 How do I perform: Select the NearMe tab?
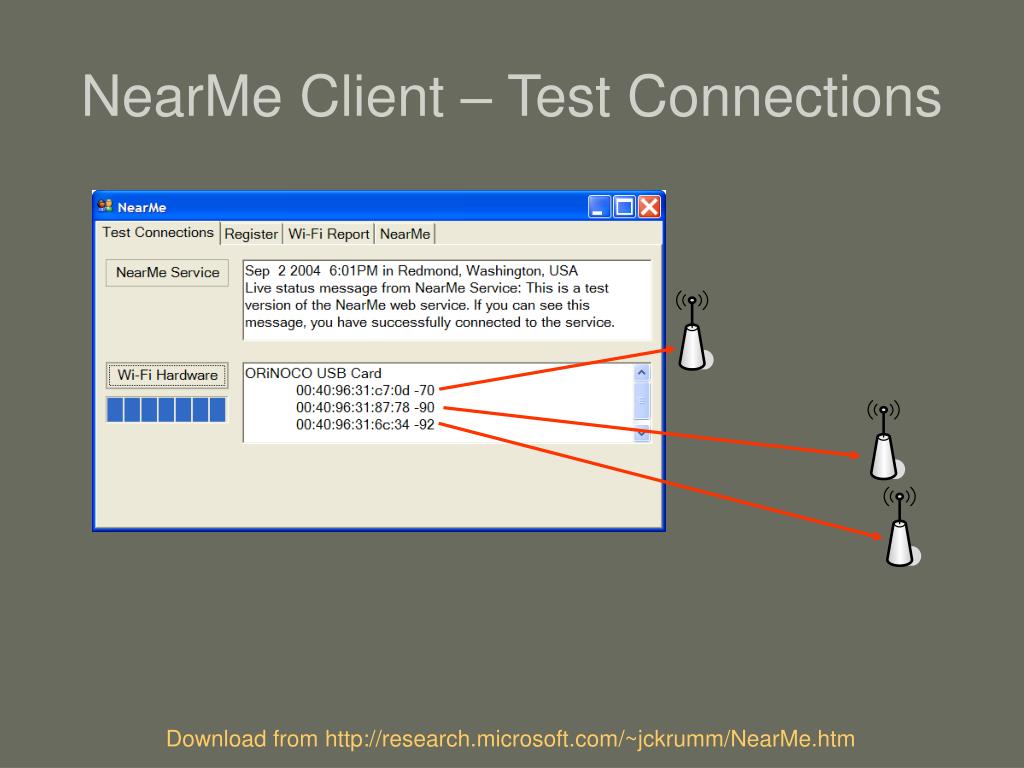[405, 234]
